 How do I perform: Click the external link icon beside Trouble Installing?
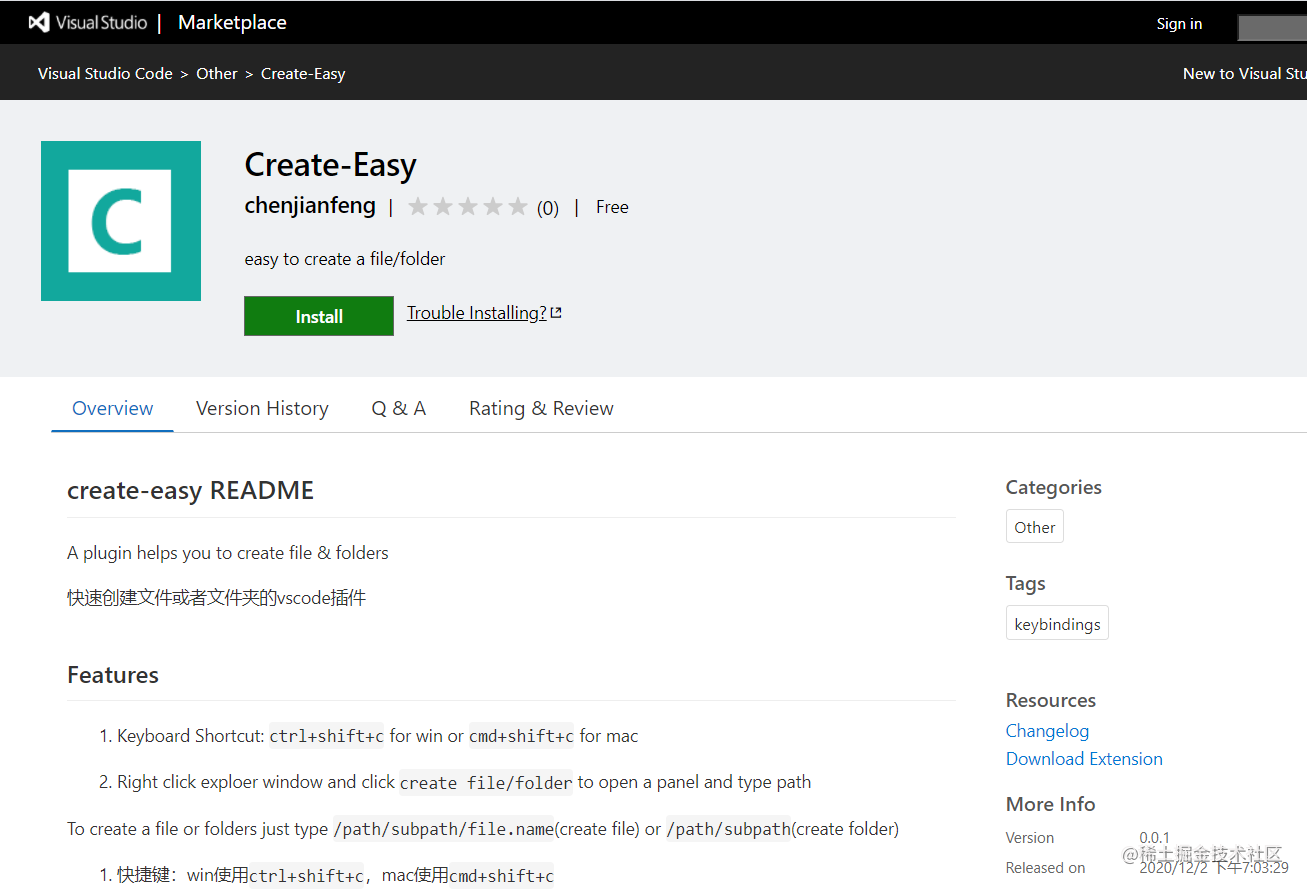click(x=556, y=313)
